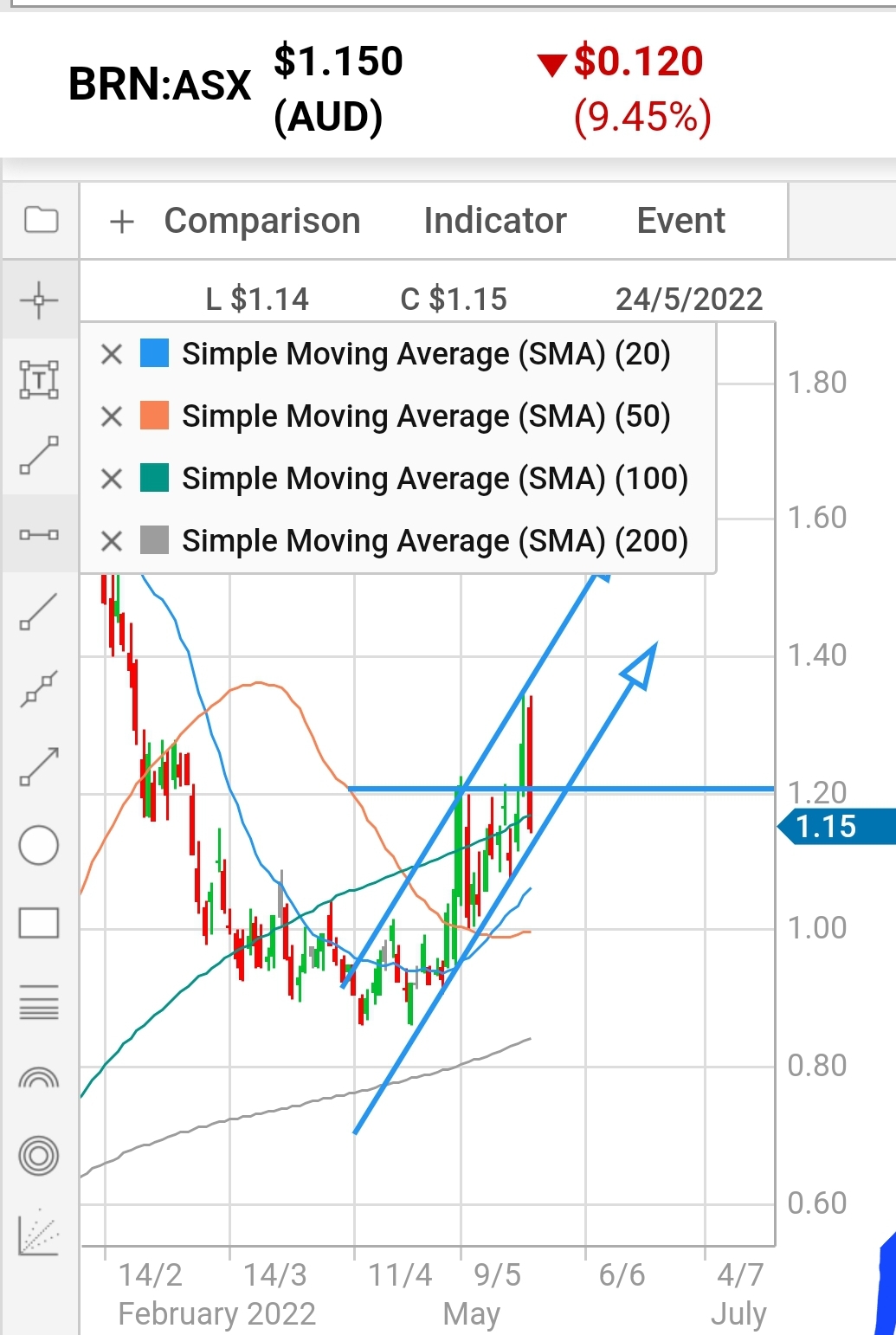Click the 1.00 price axis label
The image size is (896, 1335).
(x=817, y=928)
